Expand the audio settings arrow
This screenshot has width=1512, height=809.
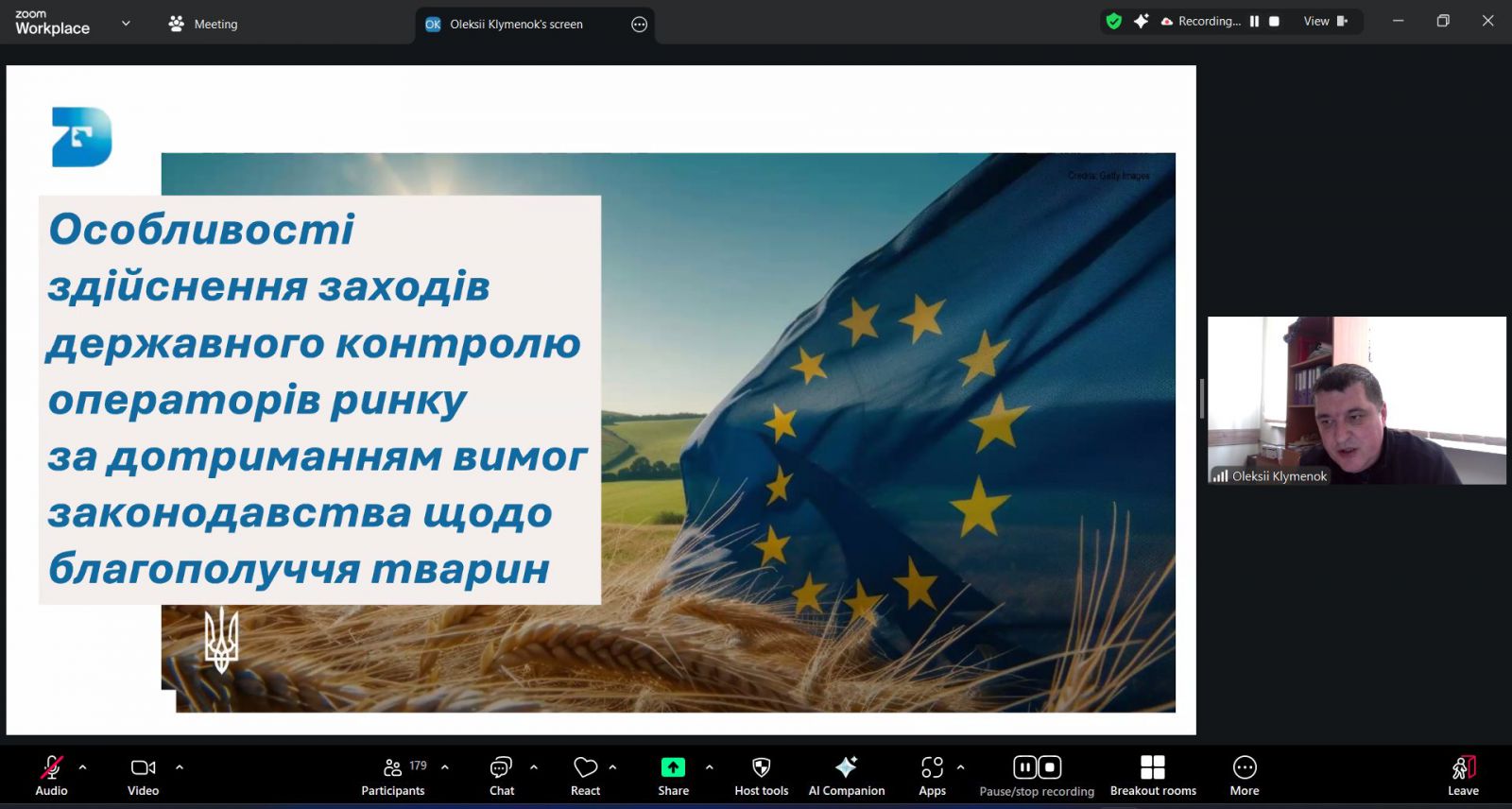[83, 767]
